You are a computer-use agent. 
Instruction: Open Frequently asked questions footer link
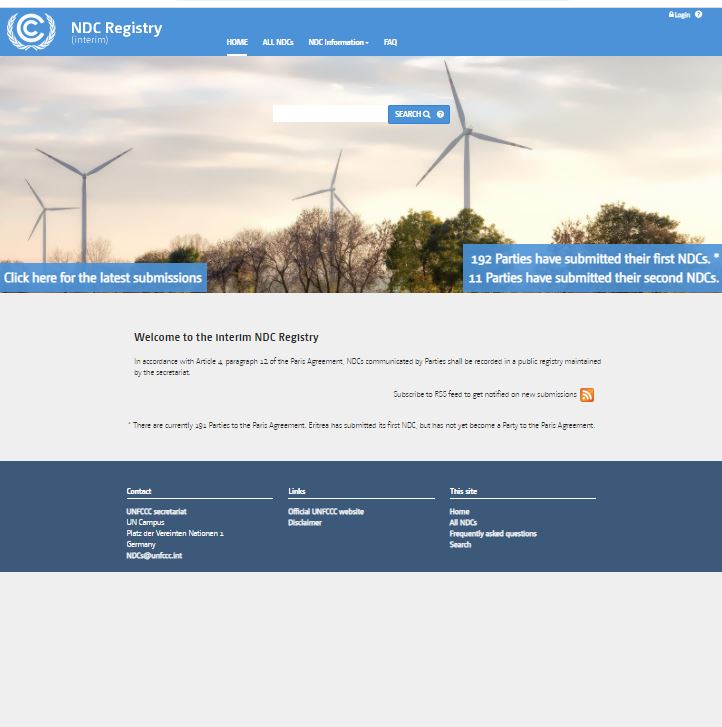point(493,534)
